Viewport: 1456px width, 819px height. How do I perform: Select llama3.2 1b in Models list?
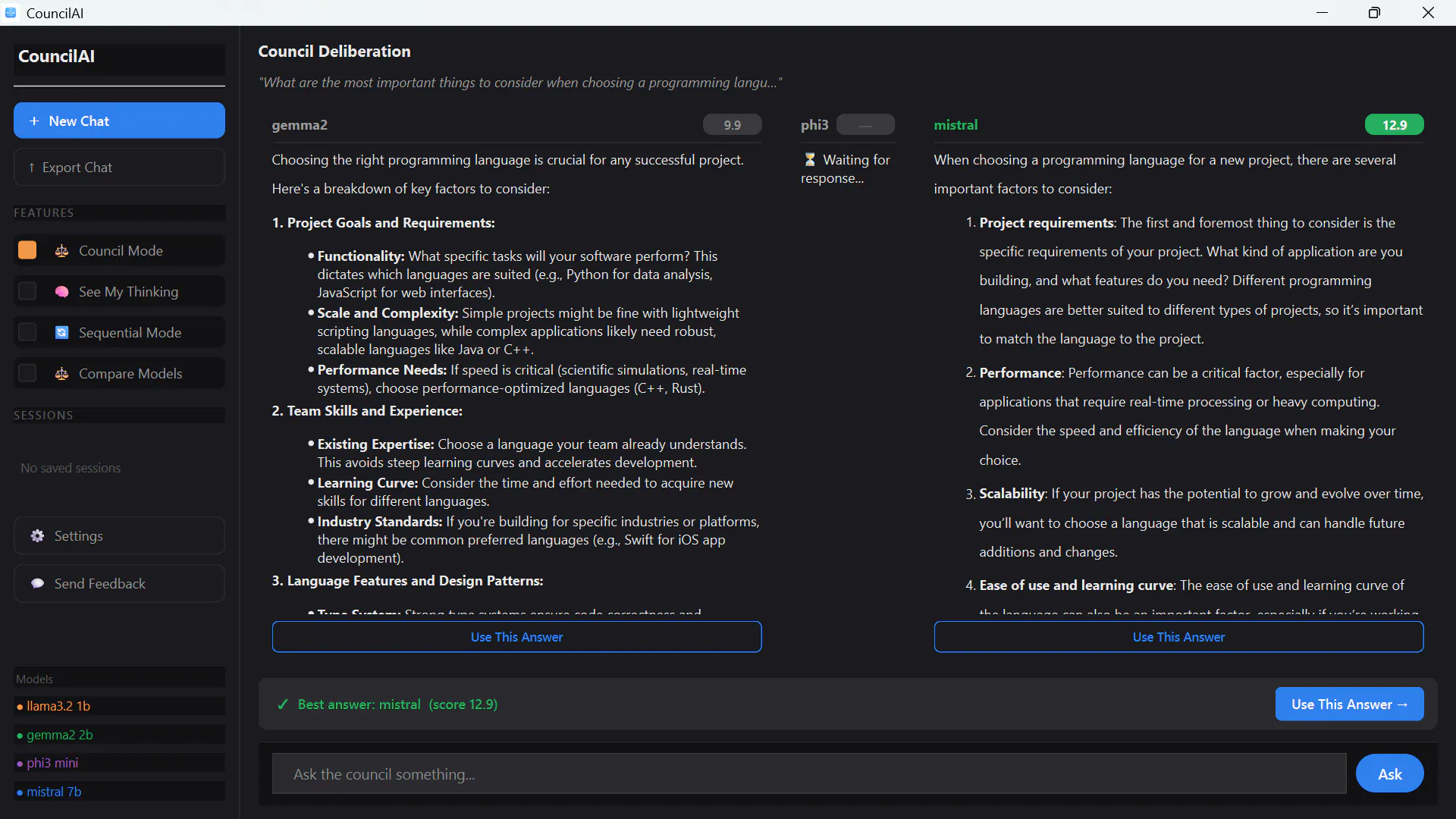point(119,706)
